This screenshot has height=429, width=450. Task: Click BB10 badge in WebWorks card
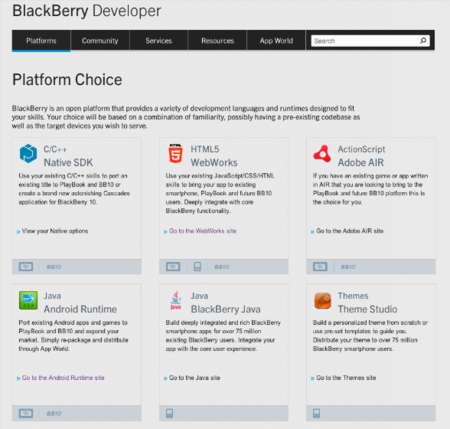coord(221,267)
